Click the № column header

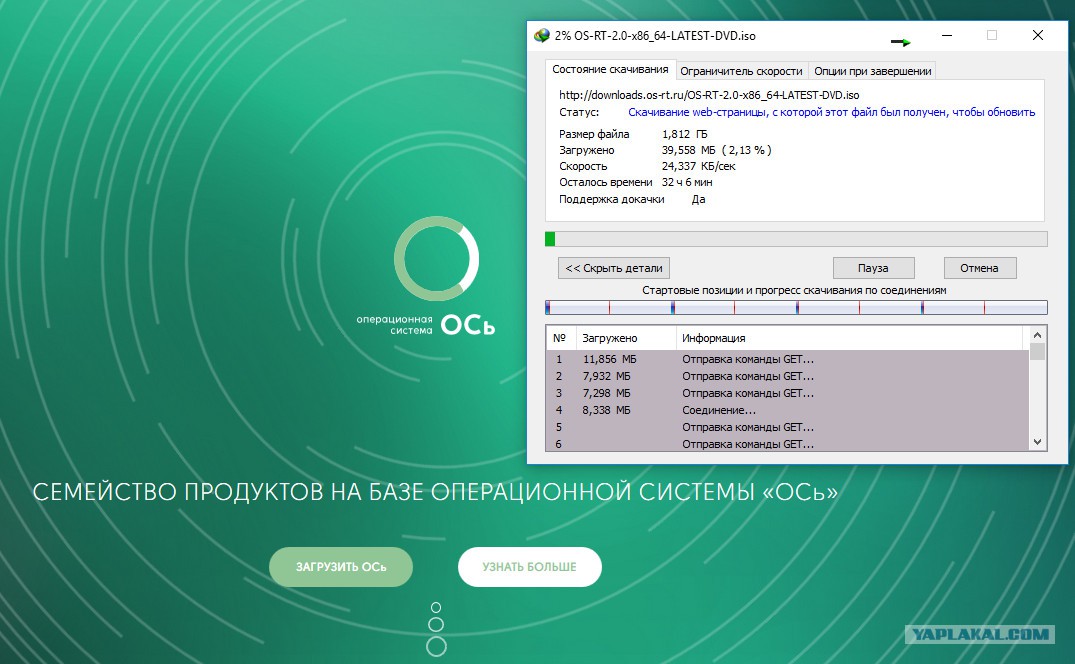(560, 338)
